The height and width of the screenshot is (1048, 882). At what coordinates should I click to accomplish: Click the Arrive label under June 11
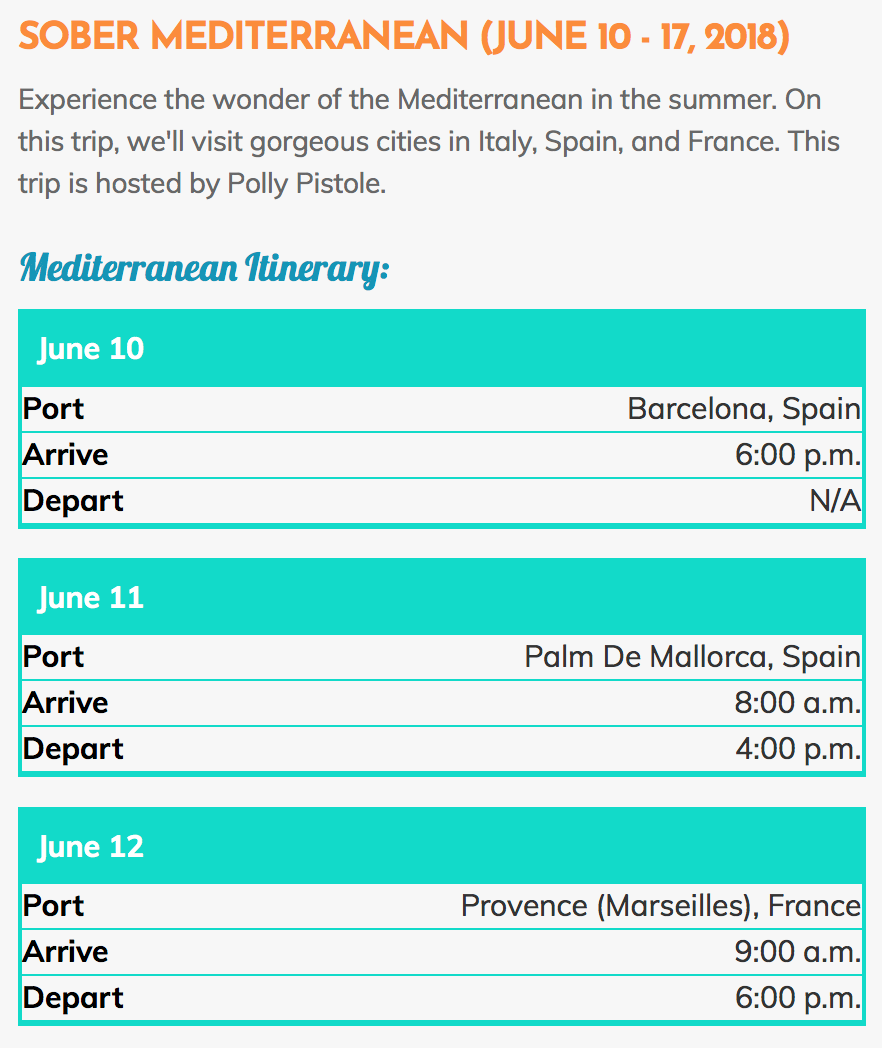coord(65,703)
